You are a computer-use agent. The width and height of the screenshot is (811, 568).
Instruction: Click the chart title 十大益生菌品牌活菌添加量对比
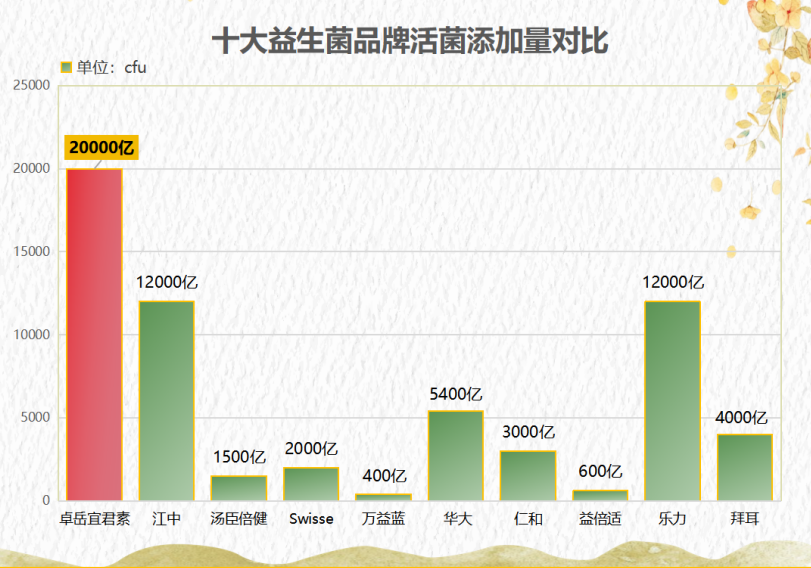tap(410, 41)
